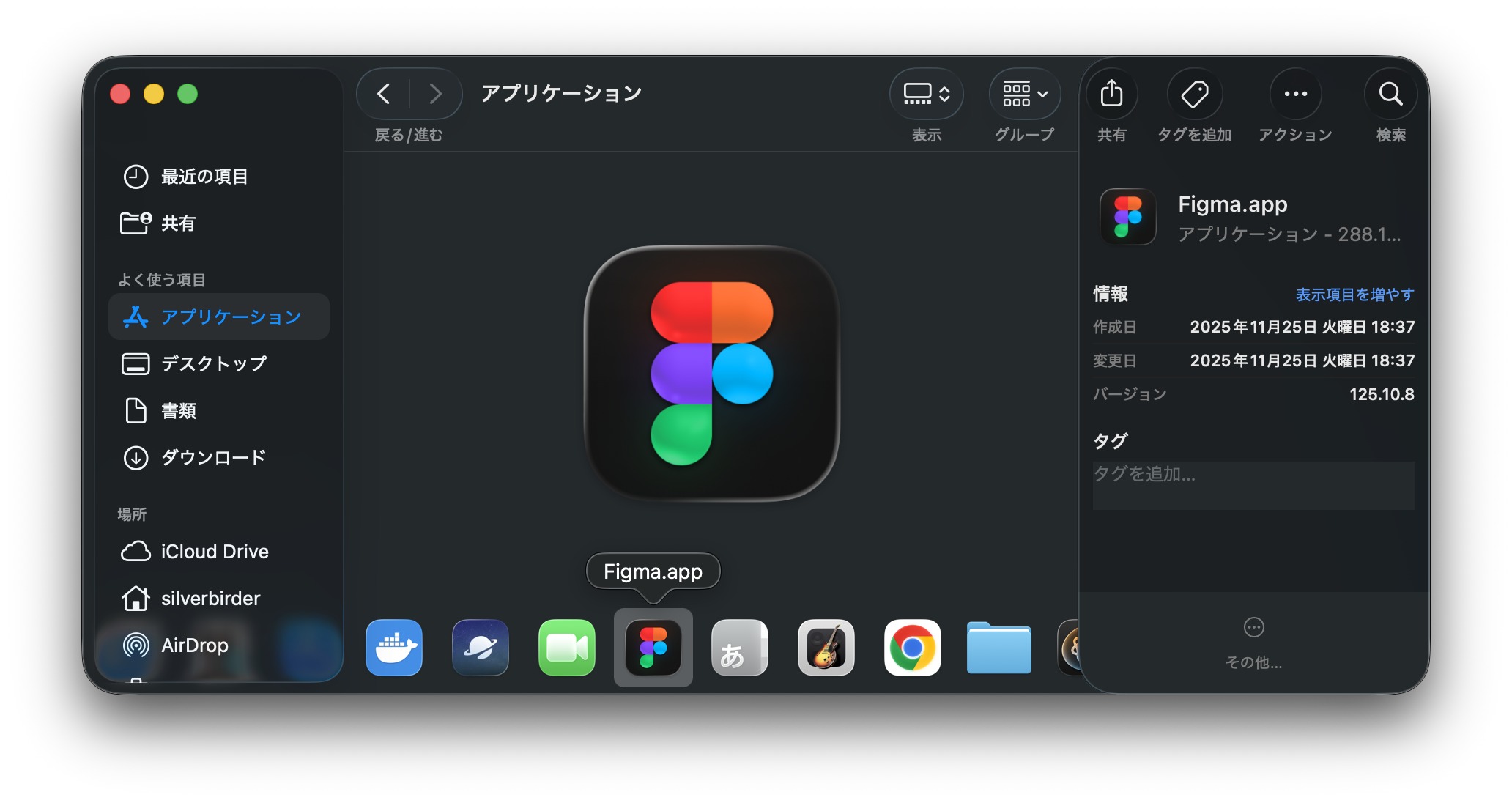Select デスクトップ in the sidebar
The image size is (1512, 803).
pyautogui.click(x=213, y=363)
